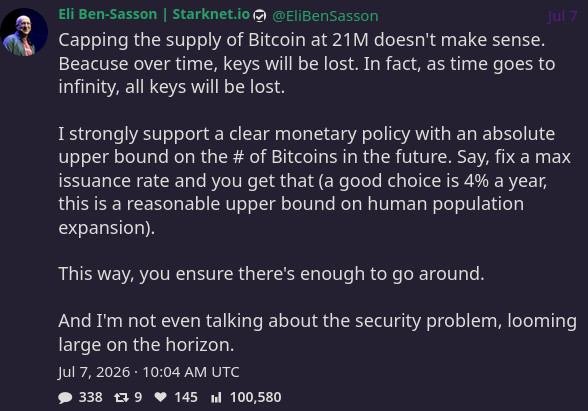The width and height of the screenshot is (588, 411).
Task: Click the line ending with 'expansion).'
Action: pos(107,228)
